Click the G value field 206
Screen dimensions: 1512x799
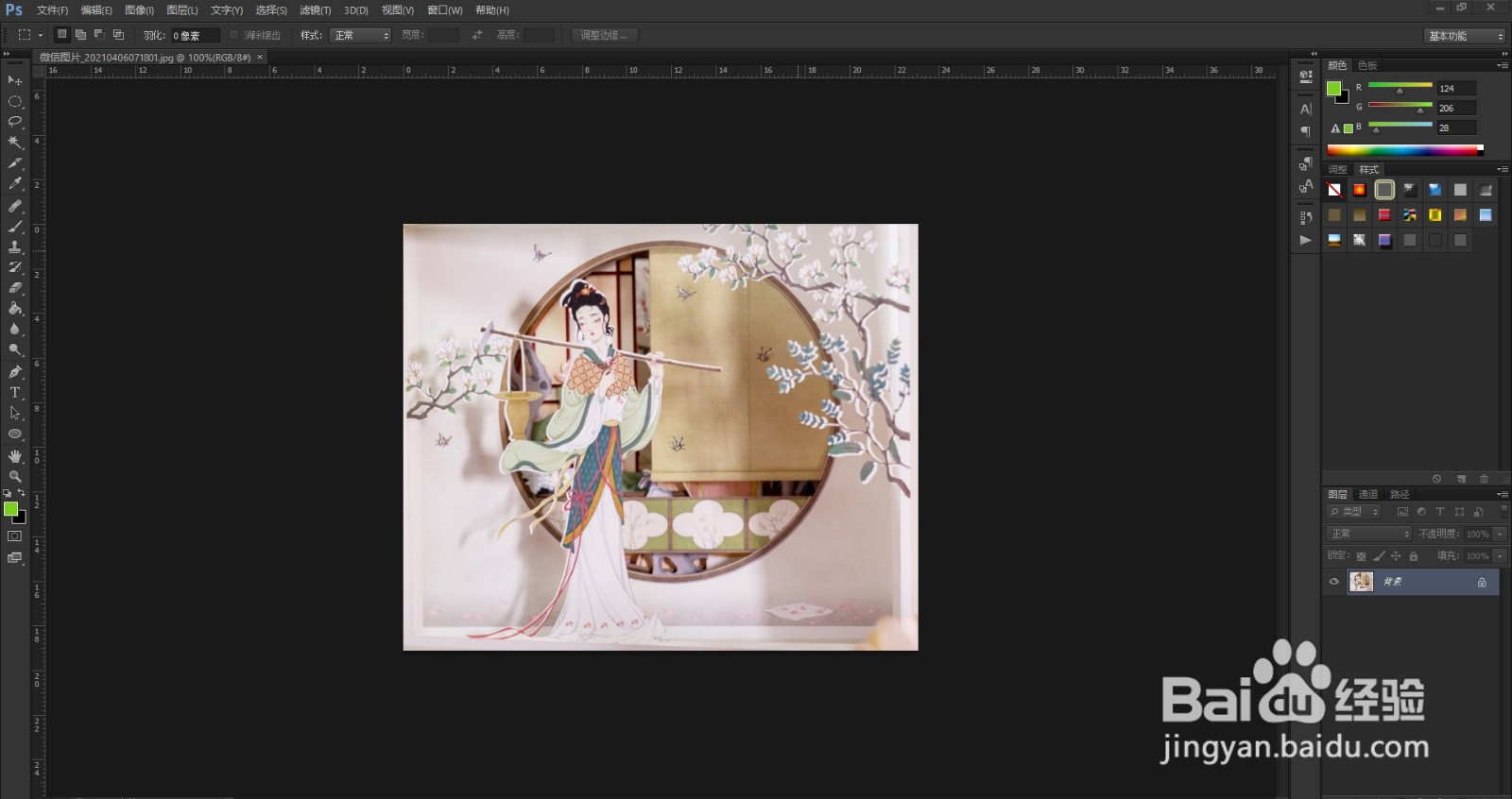tap(1455, 108)
